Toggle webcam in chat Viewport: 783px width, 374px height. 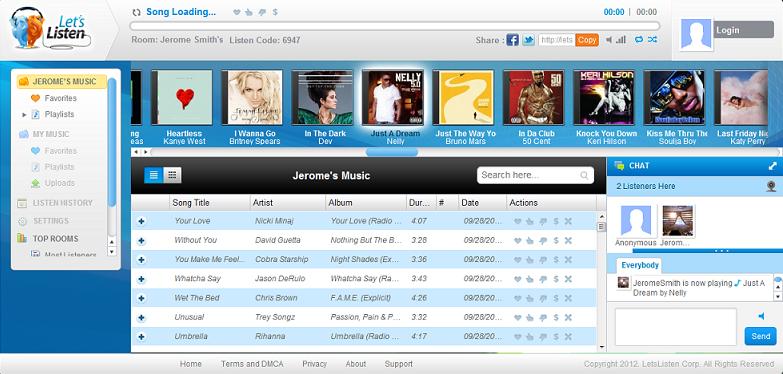pos(772,186)
